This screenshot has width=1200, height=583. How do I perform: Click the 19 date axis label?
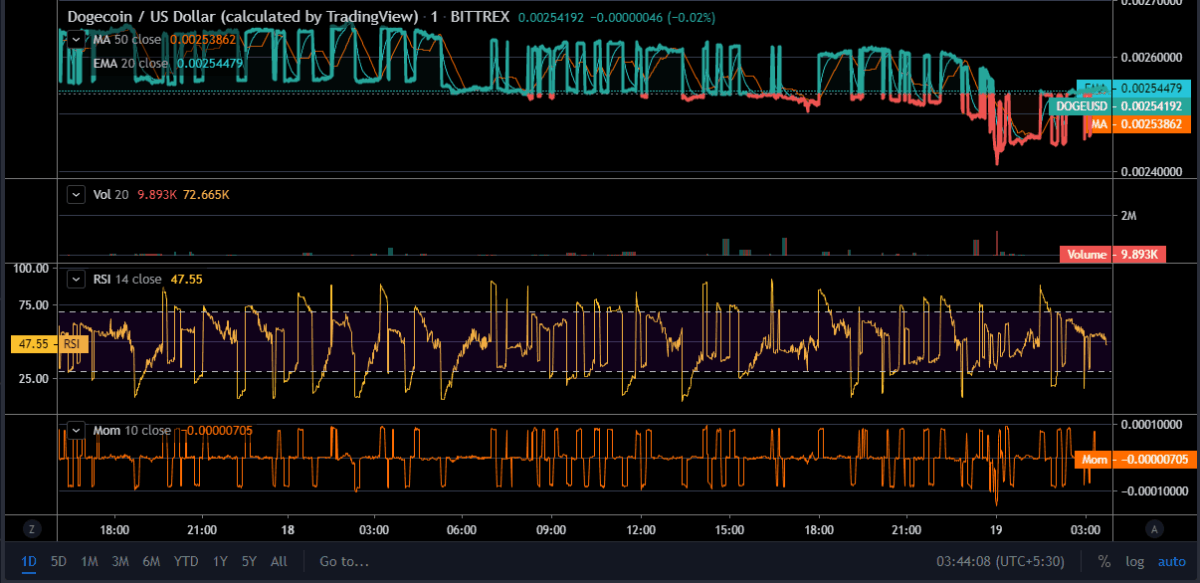(997, 529)
